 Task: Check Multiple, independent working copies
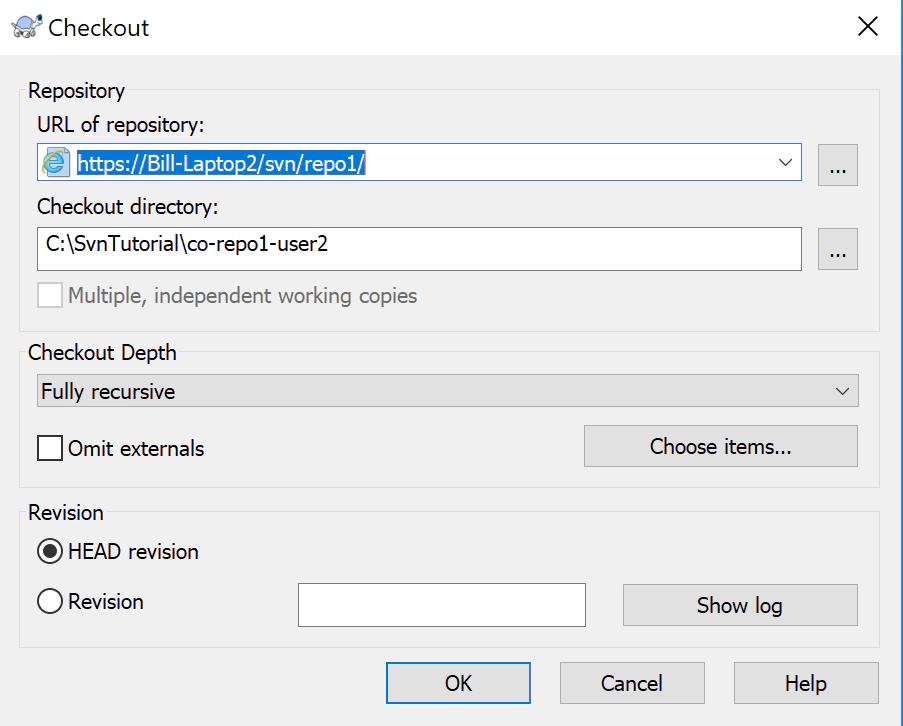click(x=49, y=296)
